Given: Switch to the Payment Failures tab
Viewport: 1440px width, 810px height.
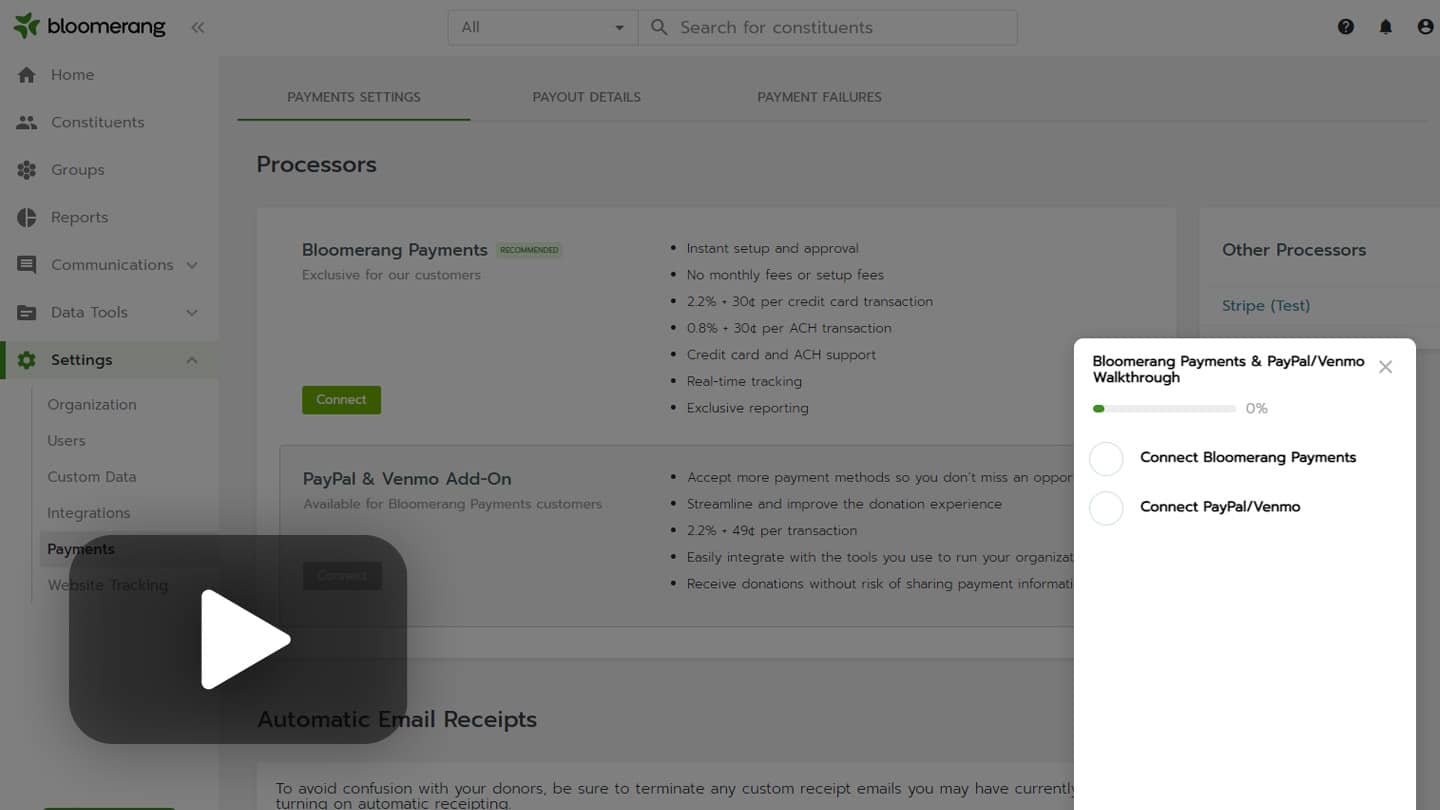Looking at the screenshot, I should point(819,97).
